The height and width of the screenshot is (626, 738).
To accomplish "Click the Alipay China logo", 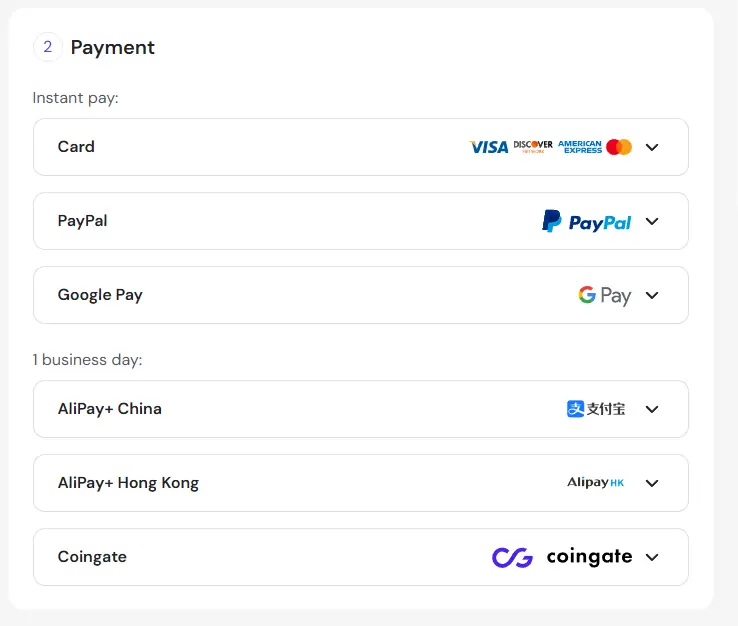I will tap(596, 409).
